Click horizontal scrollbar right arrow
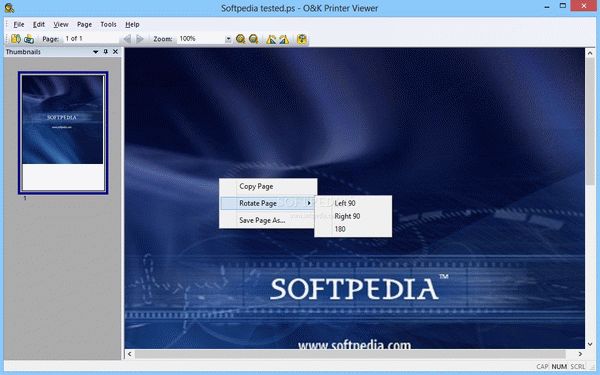600x375 pixels. [x=580, y=354]
